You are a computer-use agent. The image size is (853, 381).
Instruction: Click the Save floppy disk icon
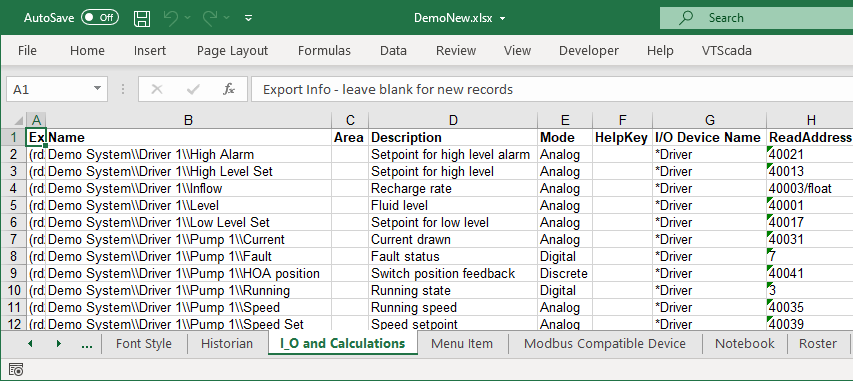point(142,18)
